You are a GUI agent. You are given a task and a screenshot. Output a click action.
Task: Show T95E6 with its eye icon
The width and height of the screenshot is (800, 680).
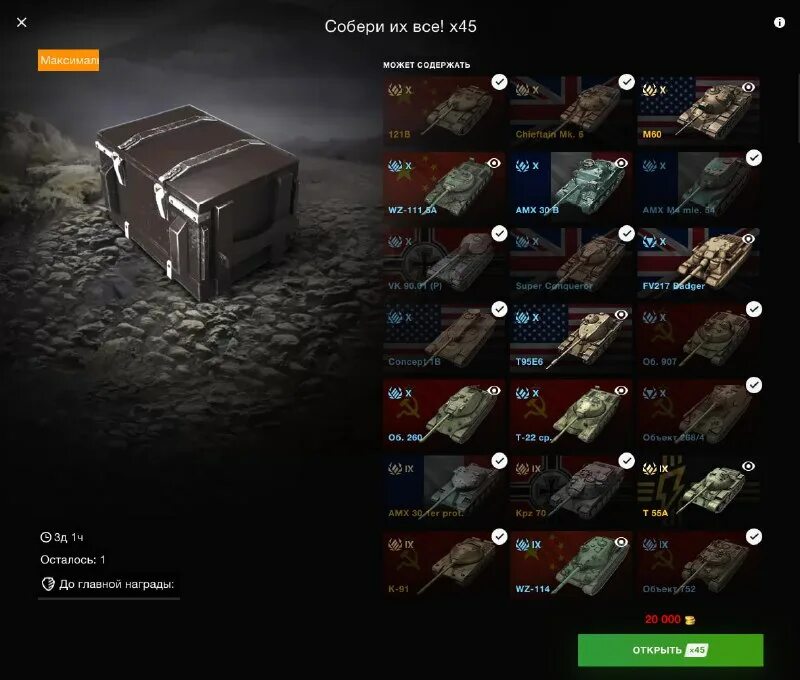[x=620, y=315]
